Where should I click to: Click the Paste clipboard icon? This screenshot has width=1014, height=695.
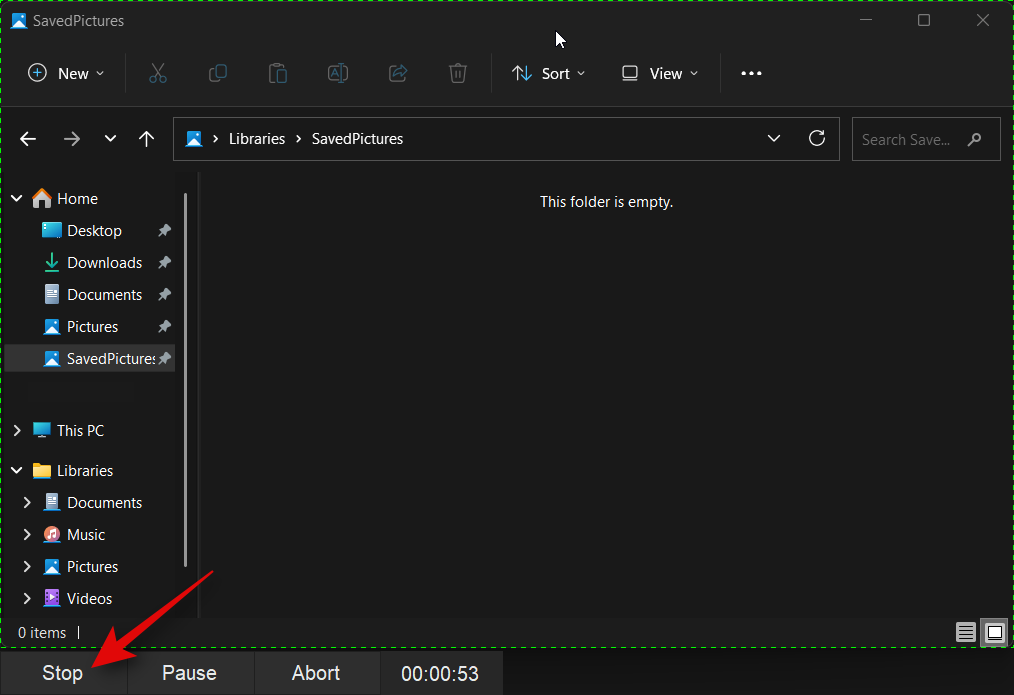pyautogui.click(x=277, y=73)
